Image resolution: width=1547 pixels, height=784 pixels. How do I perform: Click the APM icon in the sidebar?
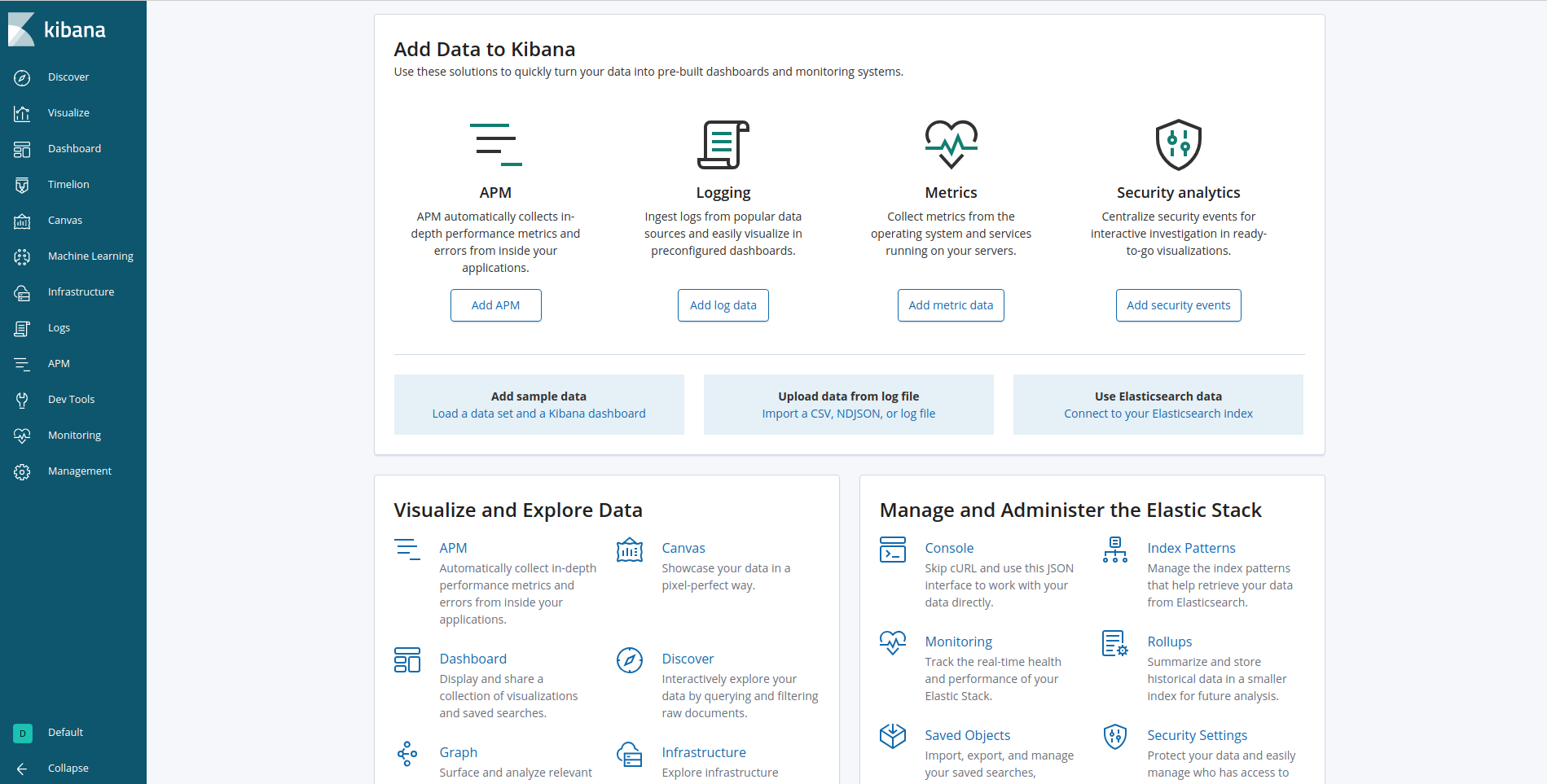[22, 363]
